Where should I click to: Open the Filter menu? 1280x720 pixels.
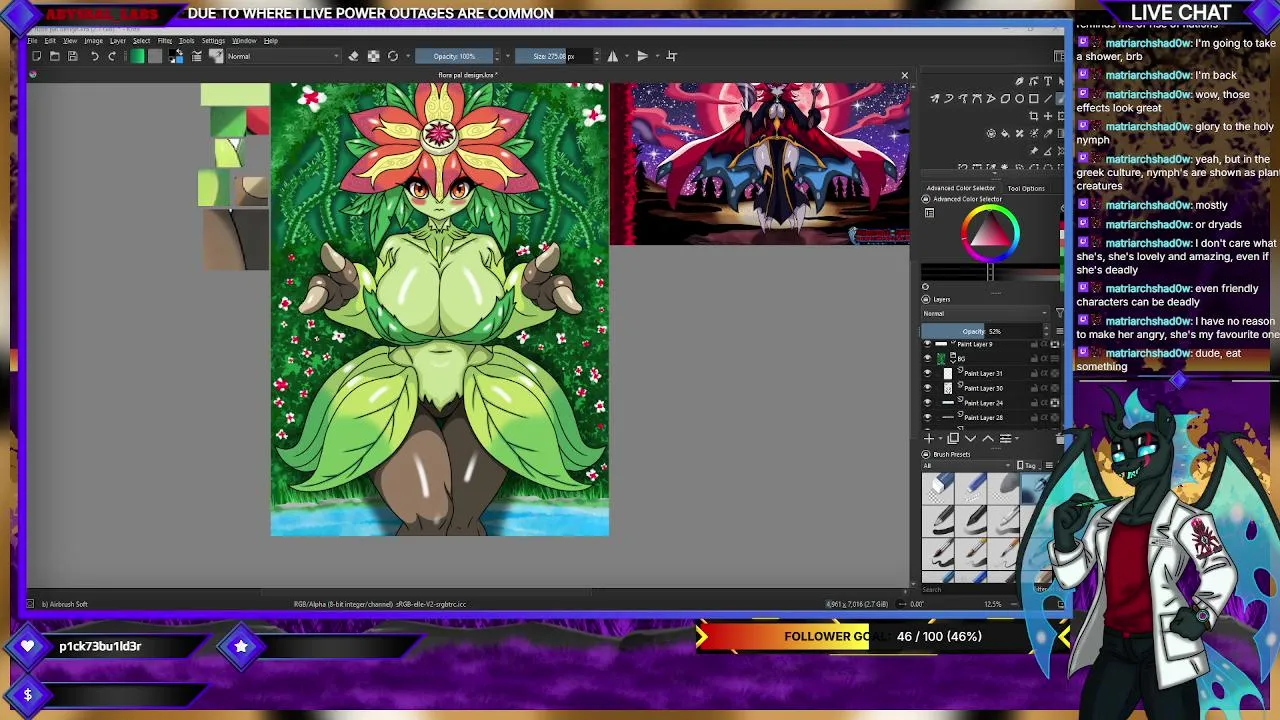[165, 41]
